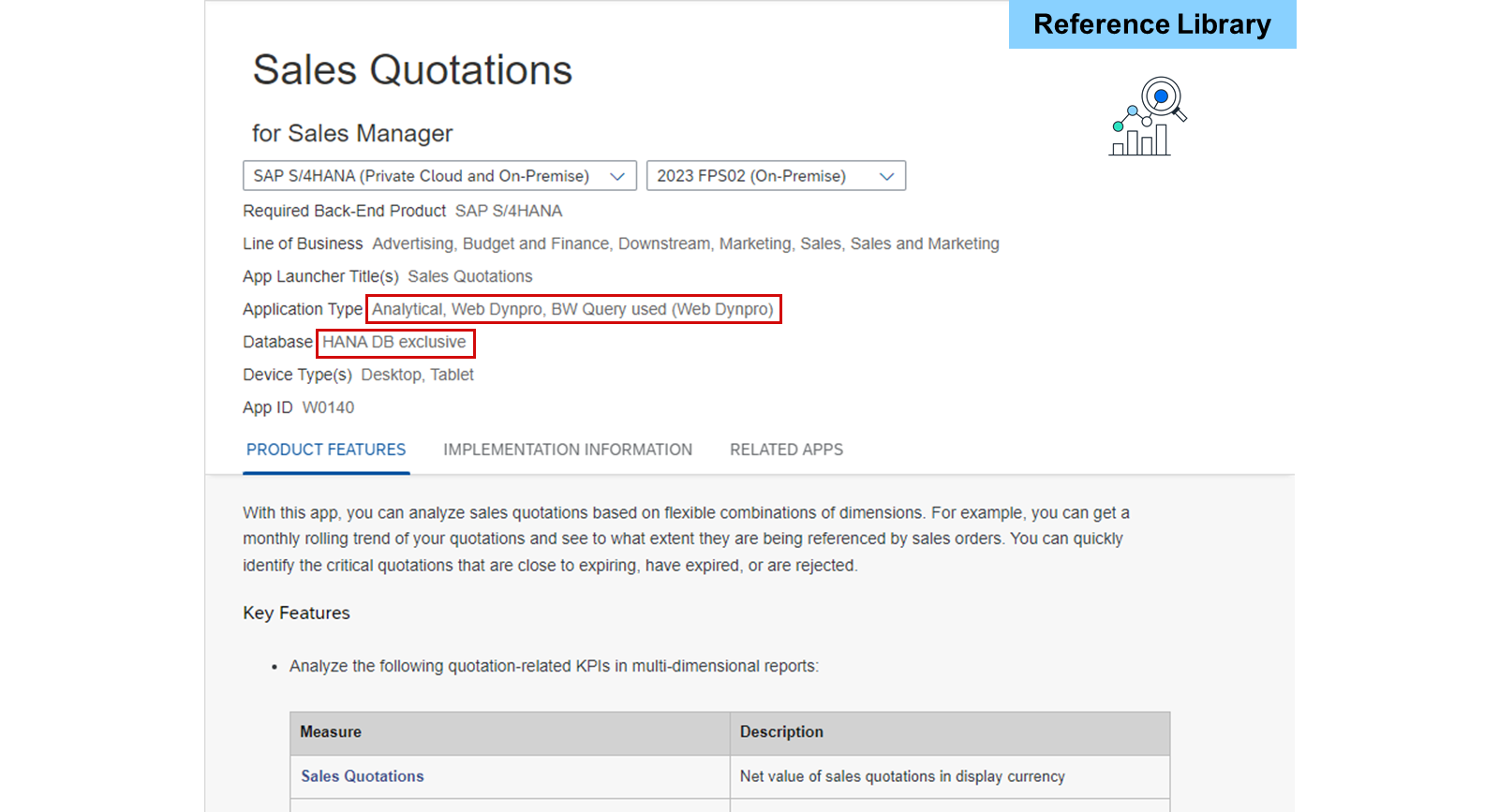The image size is (1499, 812).
Task: Click the Description column header
Action: point(950,733)
